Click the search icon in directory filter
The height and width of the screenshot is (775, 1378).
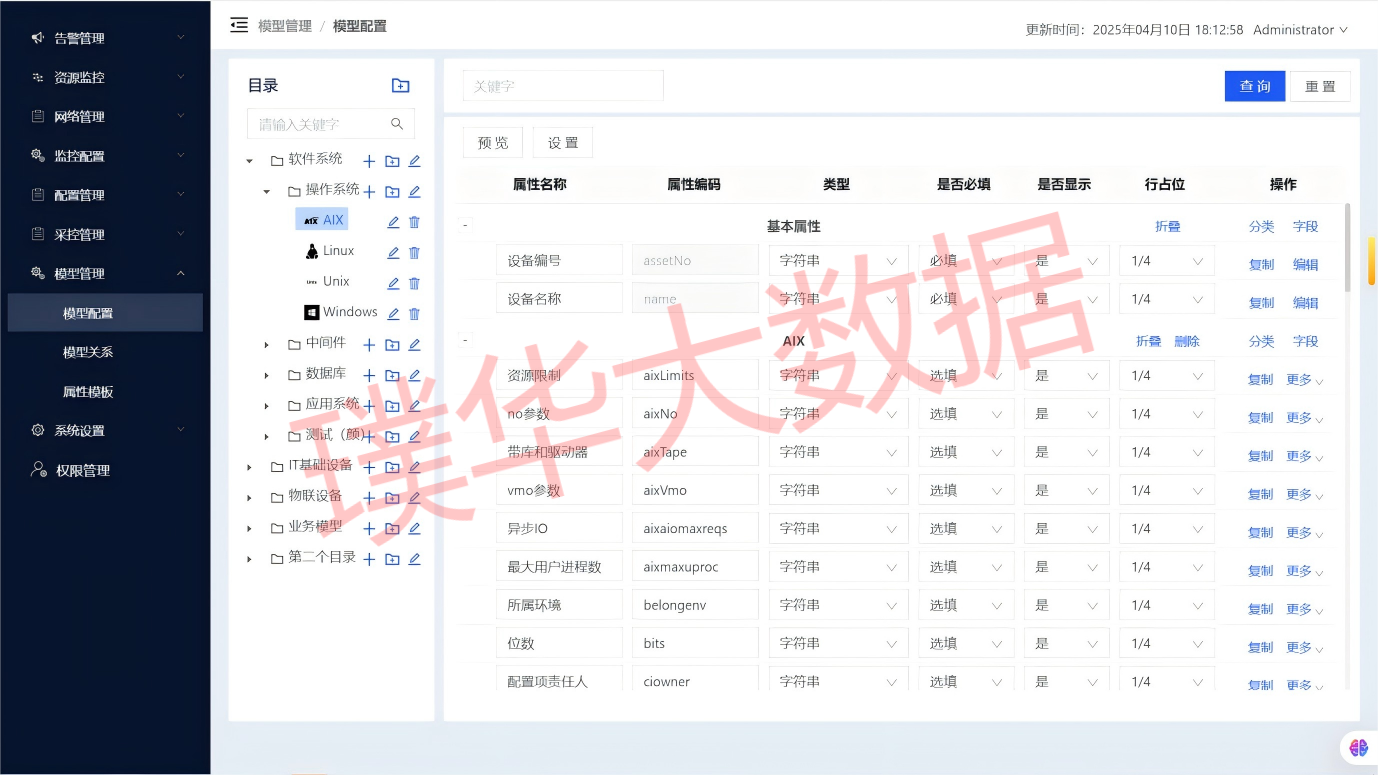(397, 124)
